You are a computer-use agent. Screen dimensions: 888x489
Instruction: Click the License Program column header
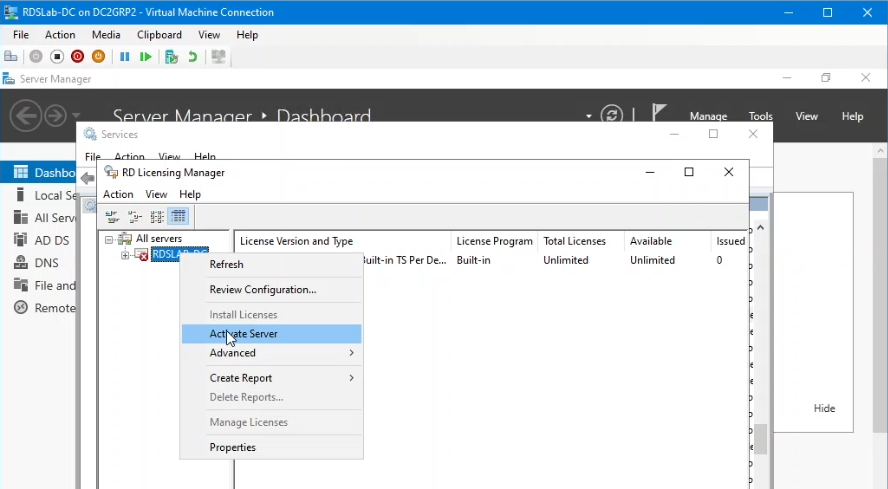[494, 241]
